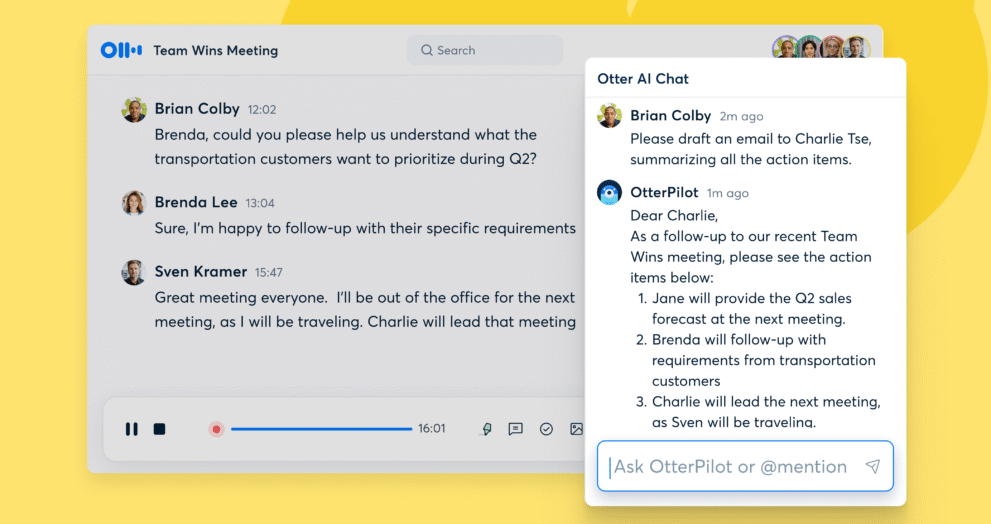Click Brian Colby name in transcript
Screen dimensions: 991x524
(197, 109)
